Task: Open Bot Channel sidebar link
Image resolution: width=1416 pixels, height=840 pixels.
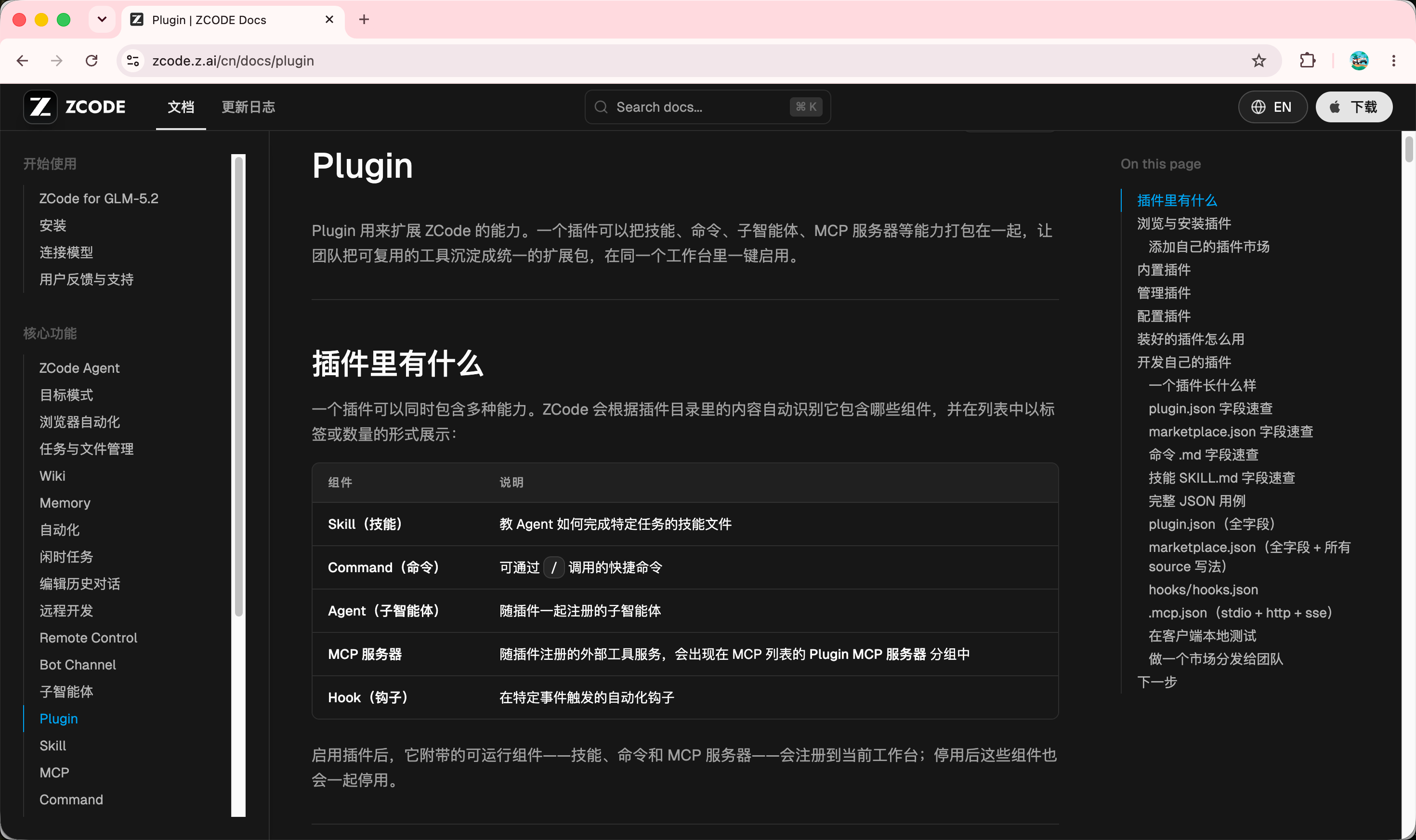Action: point(78,665)
